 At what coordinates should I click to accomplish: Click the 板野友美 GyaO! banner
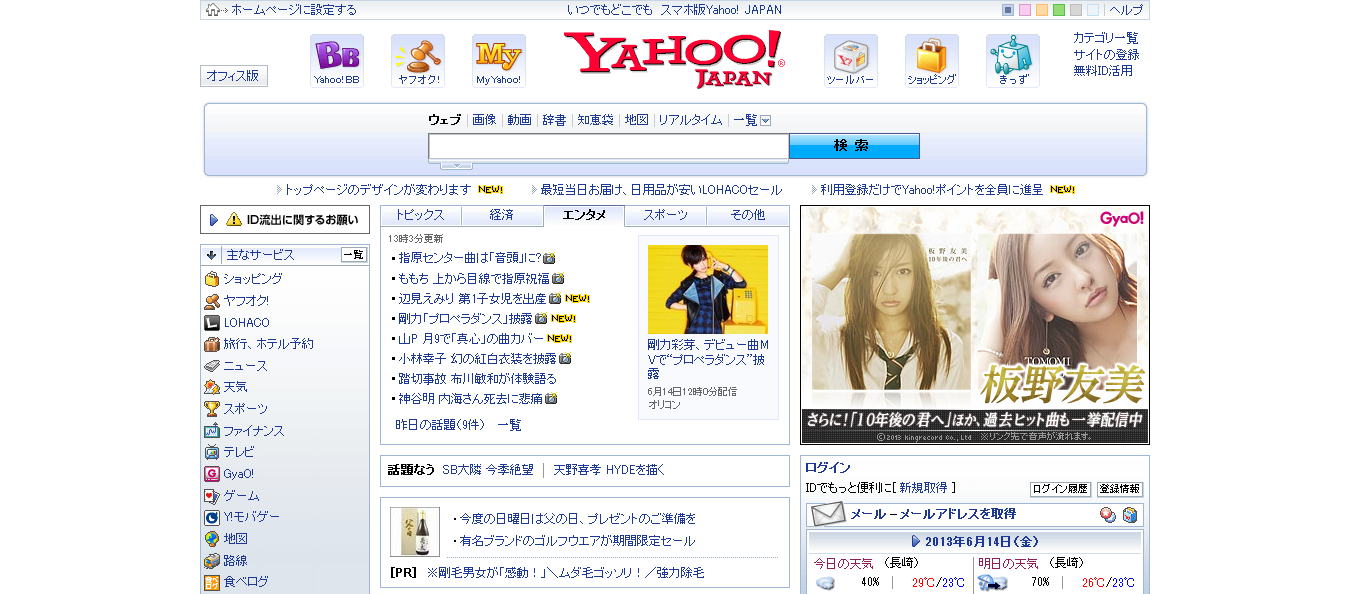click(x=975, y=325)
